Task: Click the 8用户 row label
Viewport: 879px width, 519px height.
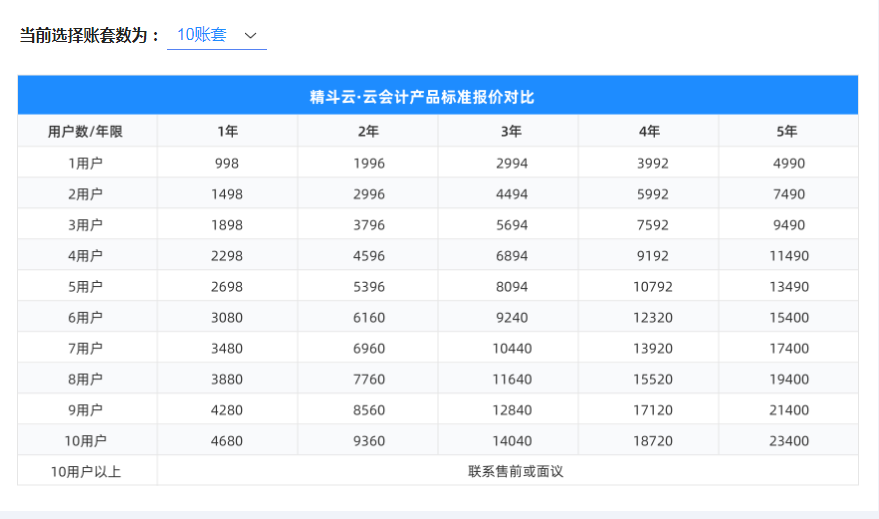Action: click(87, 378)
